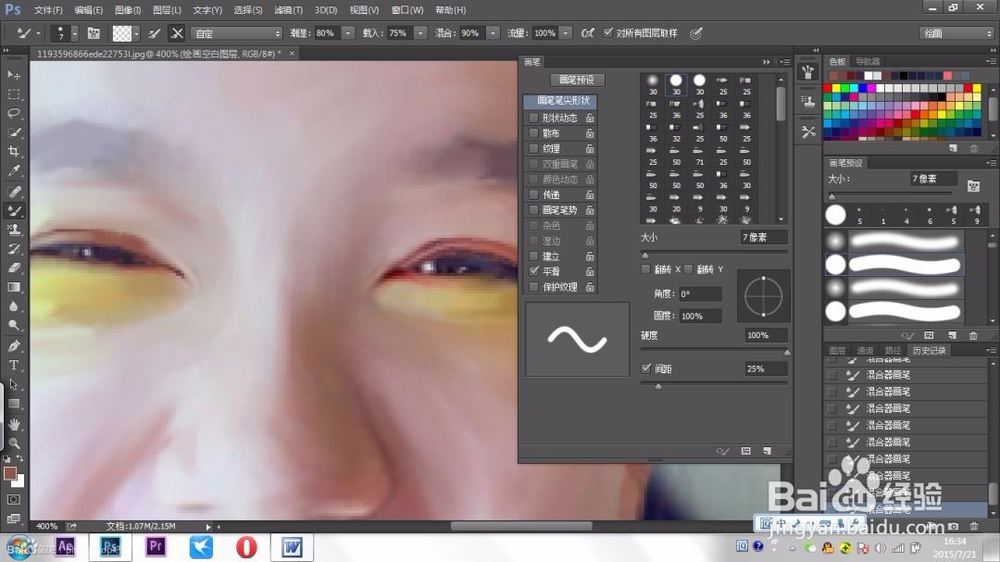Open the 混合 90% value dropdown
Screen dimensions: 1000x562
493,33
